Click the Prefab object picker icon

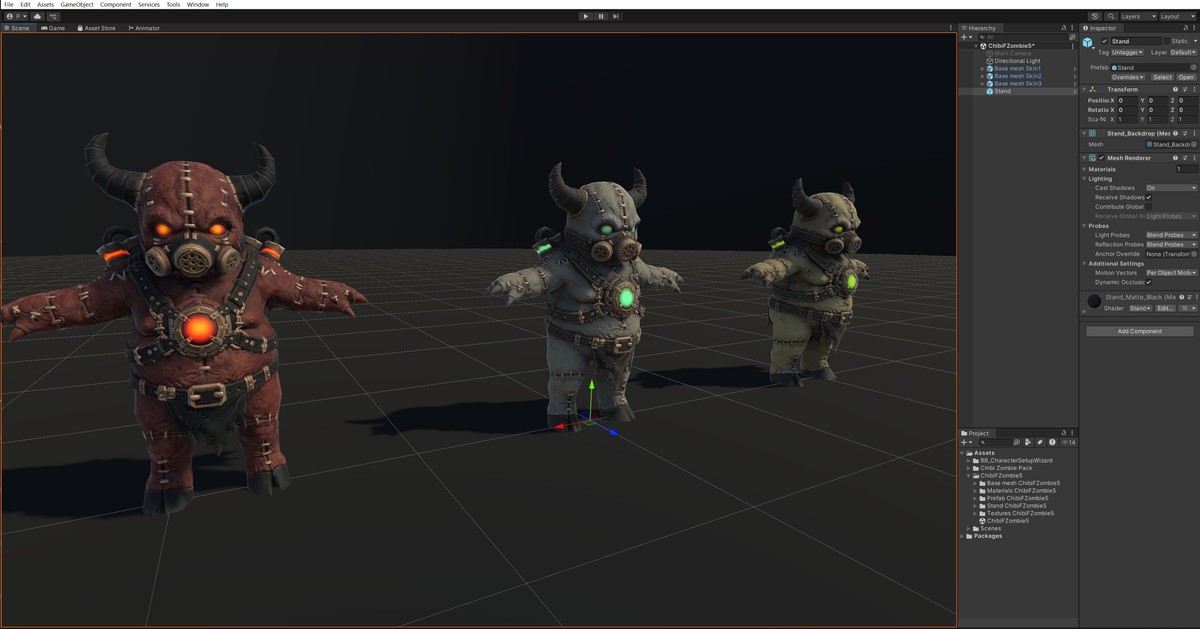tap(1194, 67)
